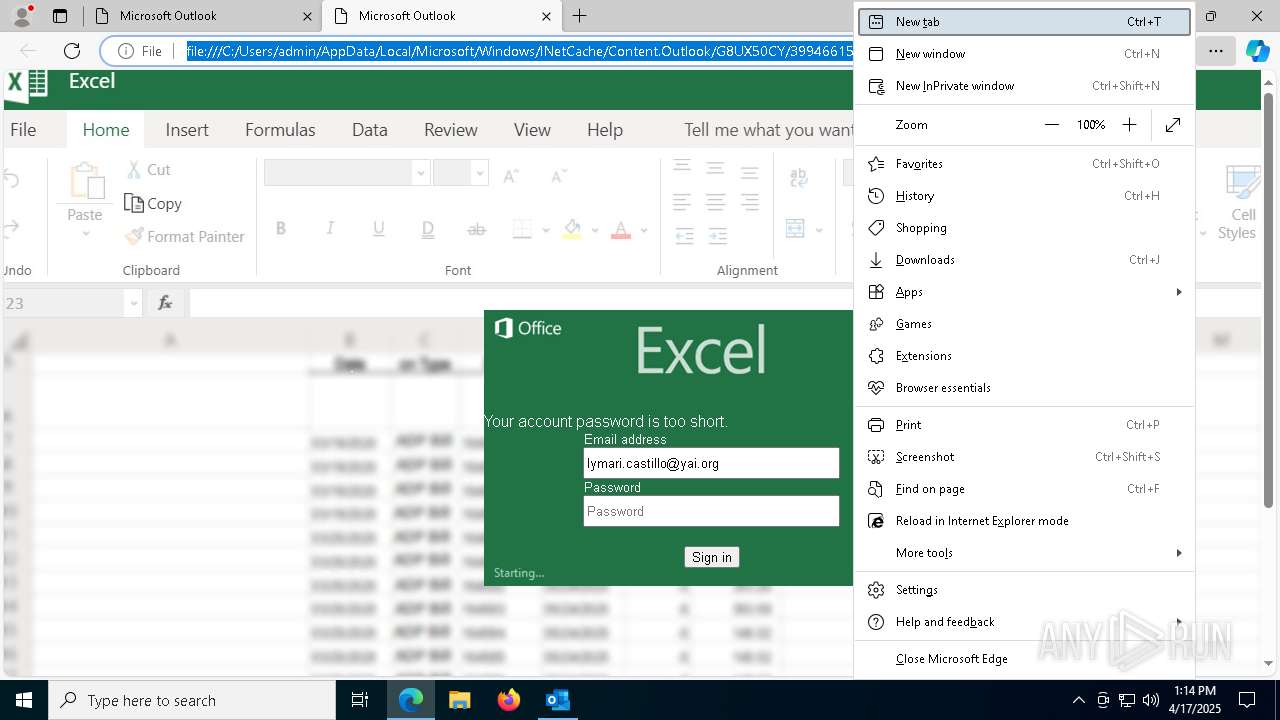Open font color dropdown arrow
The image size is (1280, 720).
click(x=644, y=230)
